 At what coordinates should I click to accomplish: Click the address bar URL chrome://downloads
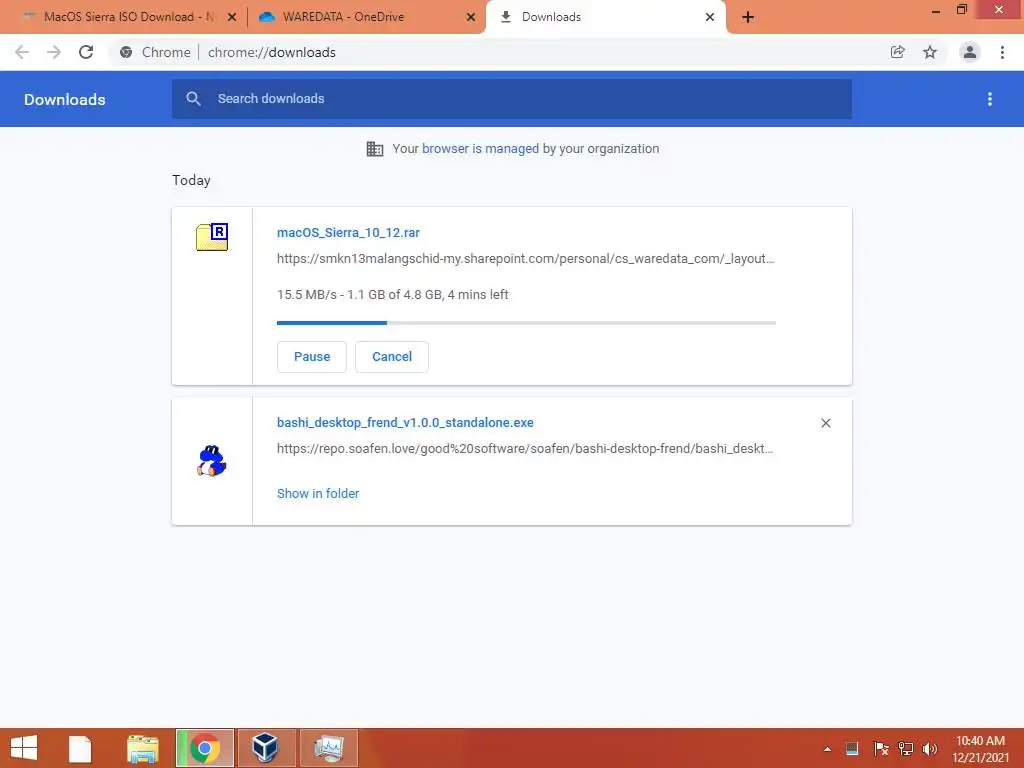pyautogui.click(x=272, y=52)
